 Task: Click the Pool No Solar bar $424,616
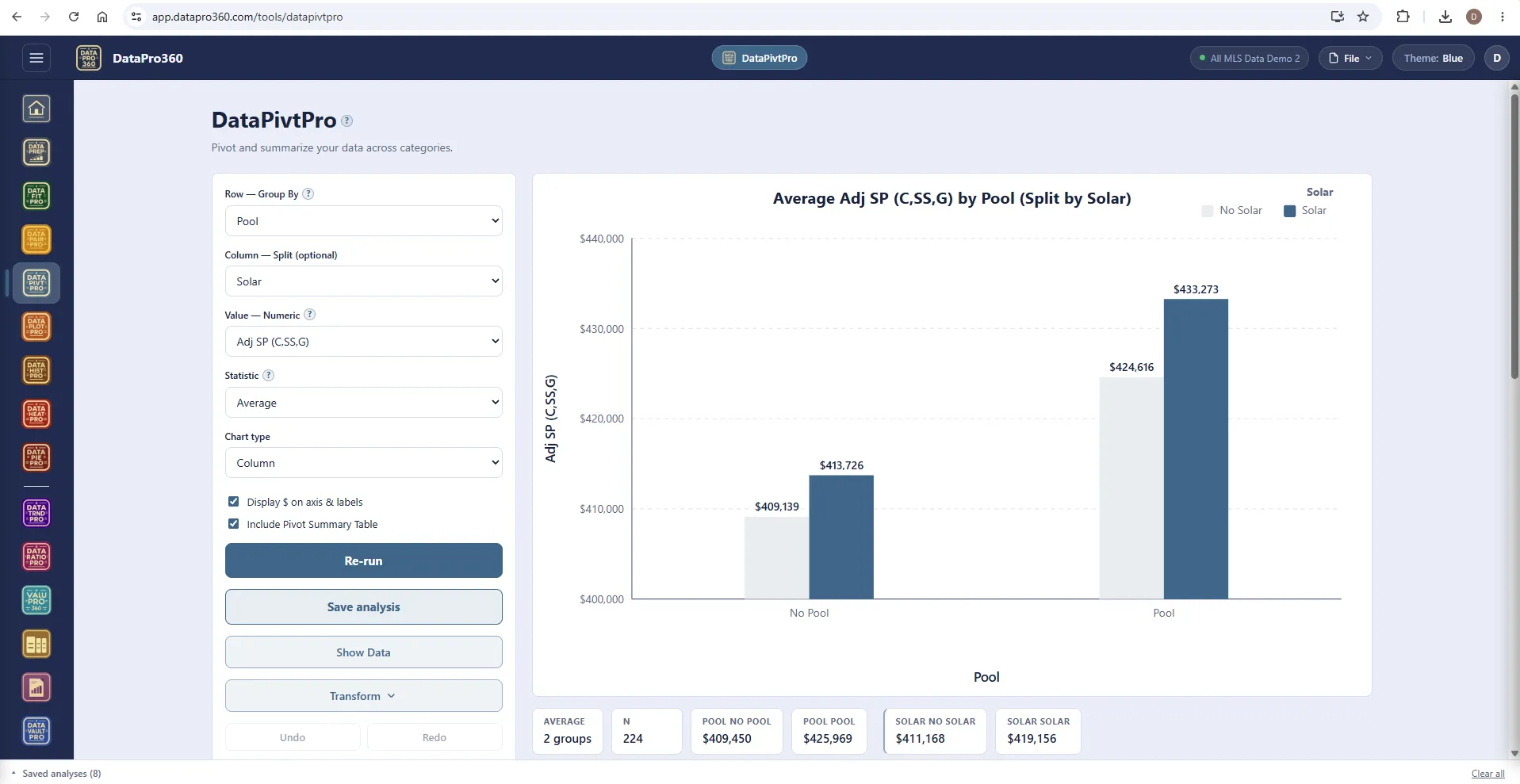point(1131,488)
